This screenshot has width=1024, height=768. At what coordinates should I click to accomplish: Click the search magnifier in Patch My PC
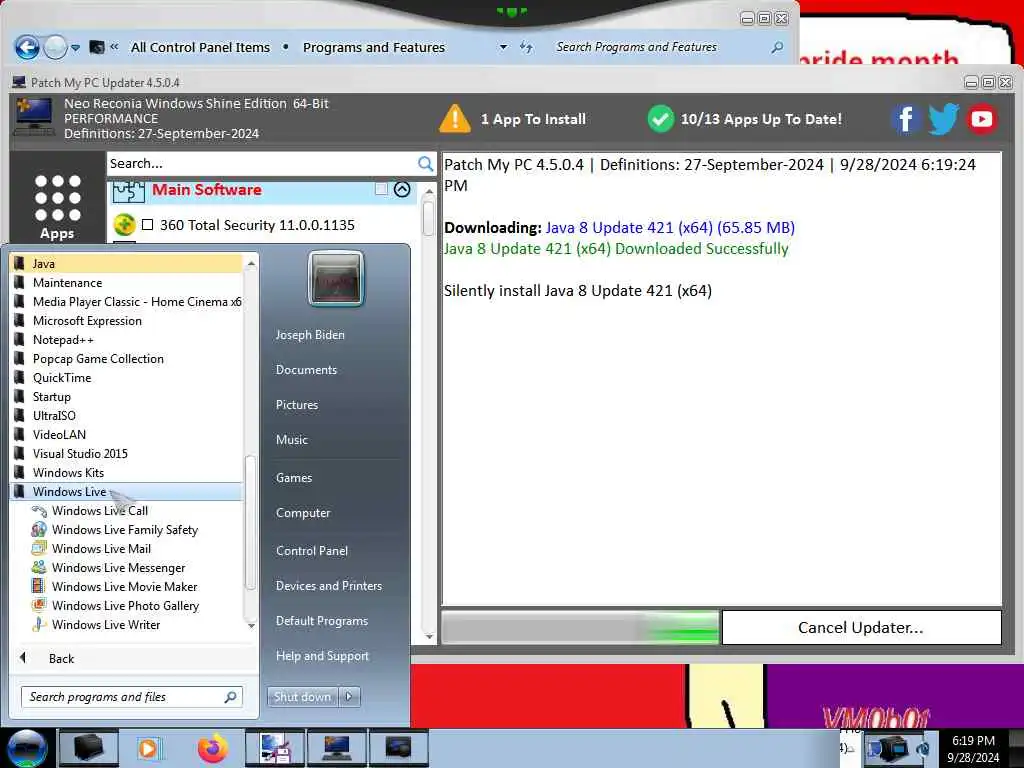[425, 164]
